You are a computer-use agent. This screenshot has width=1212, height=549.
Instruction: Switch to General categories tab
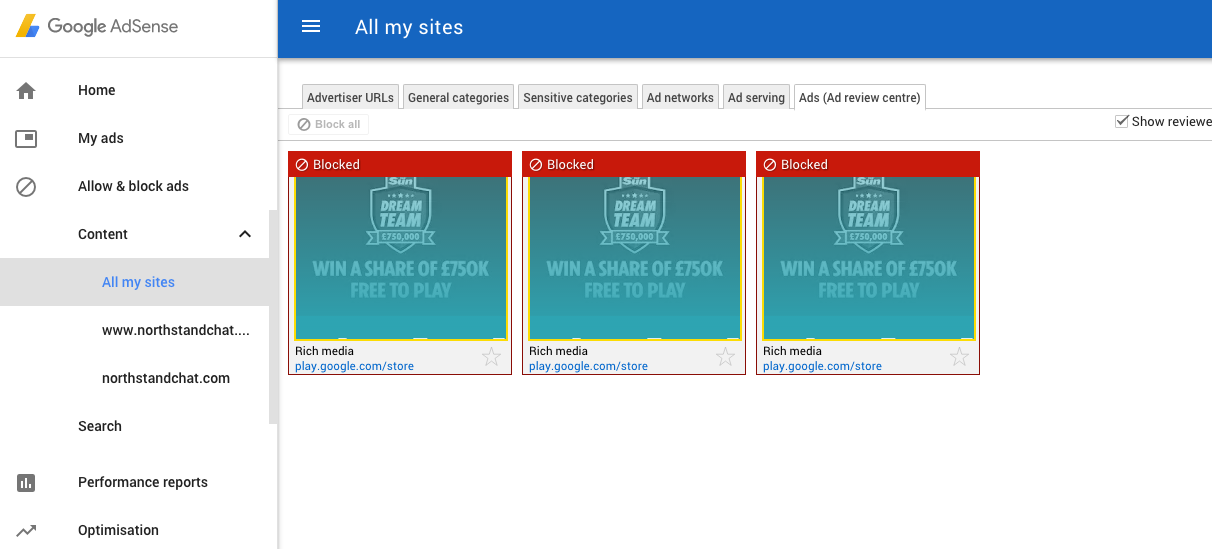tap(458, 97)
